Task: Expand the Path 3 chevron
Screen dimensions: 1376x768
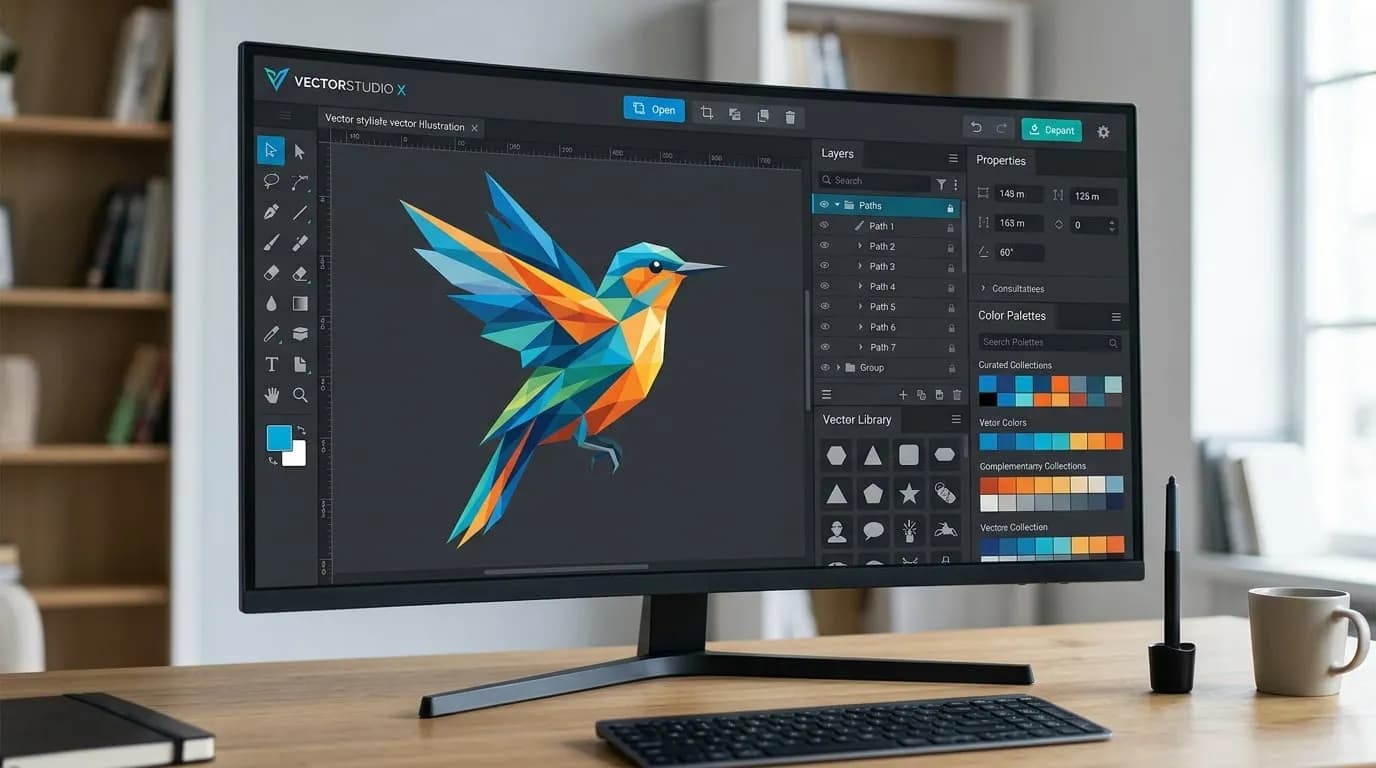Action: click(x=860, y=266)
